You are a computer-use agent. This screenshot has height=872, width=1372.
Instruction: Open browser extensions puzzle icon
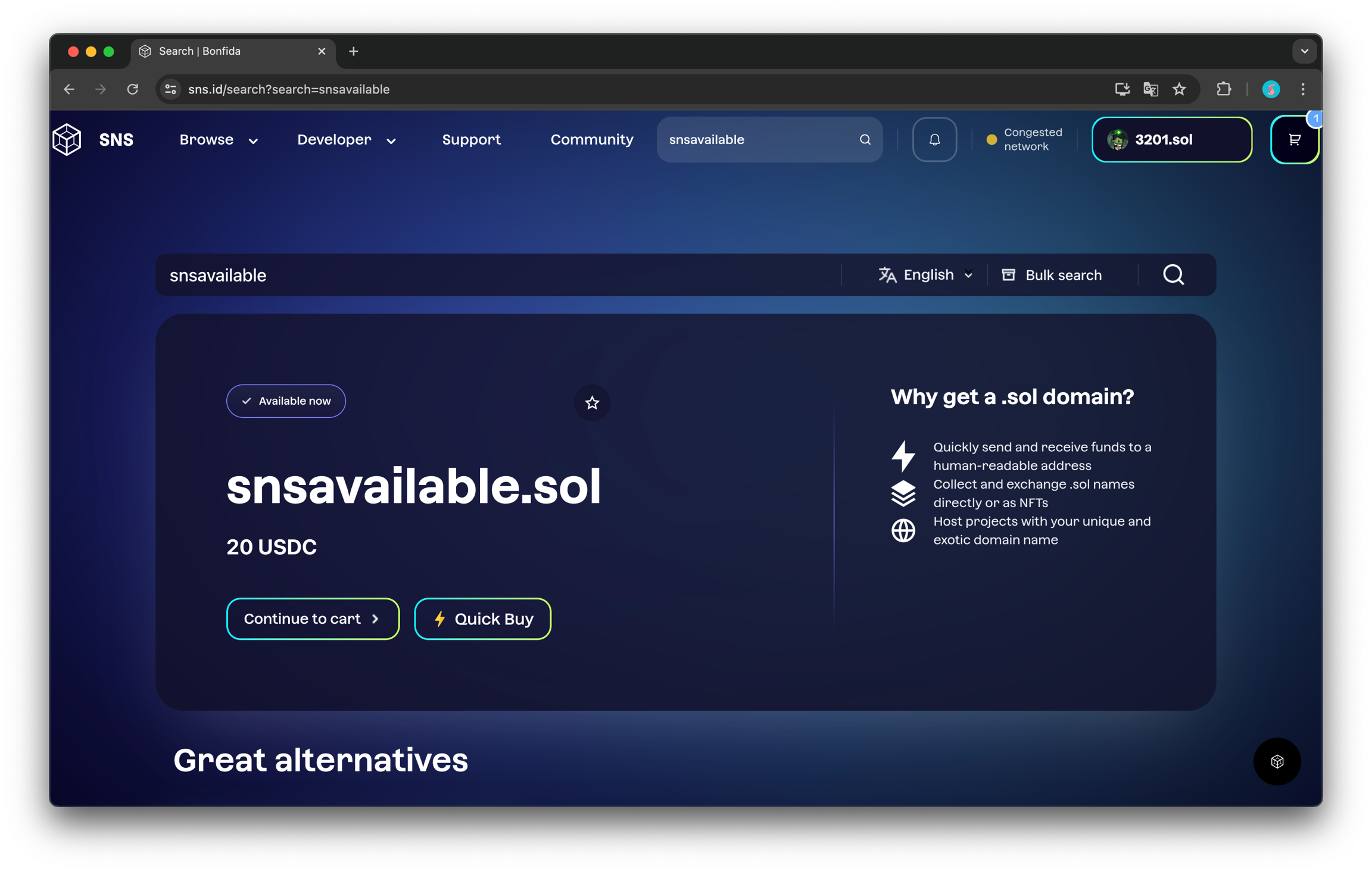click(1223, 89)
